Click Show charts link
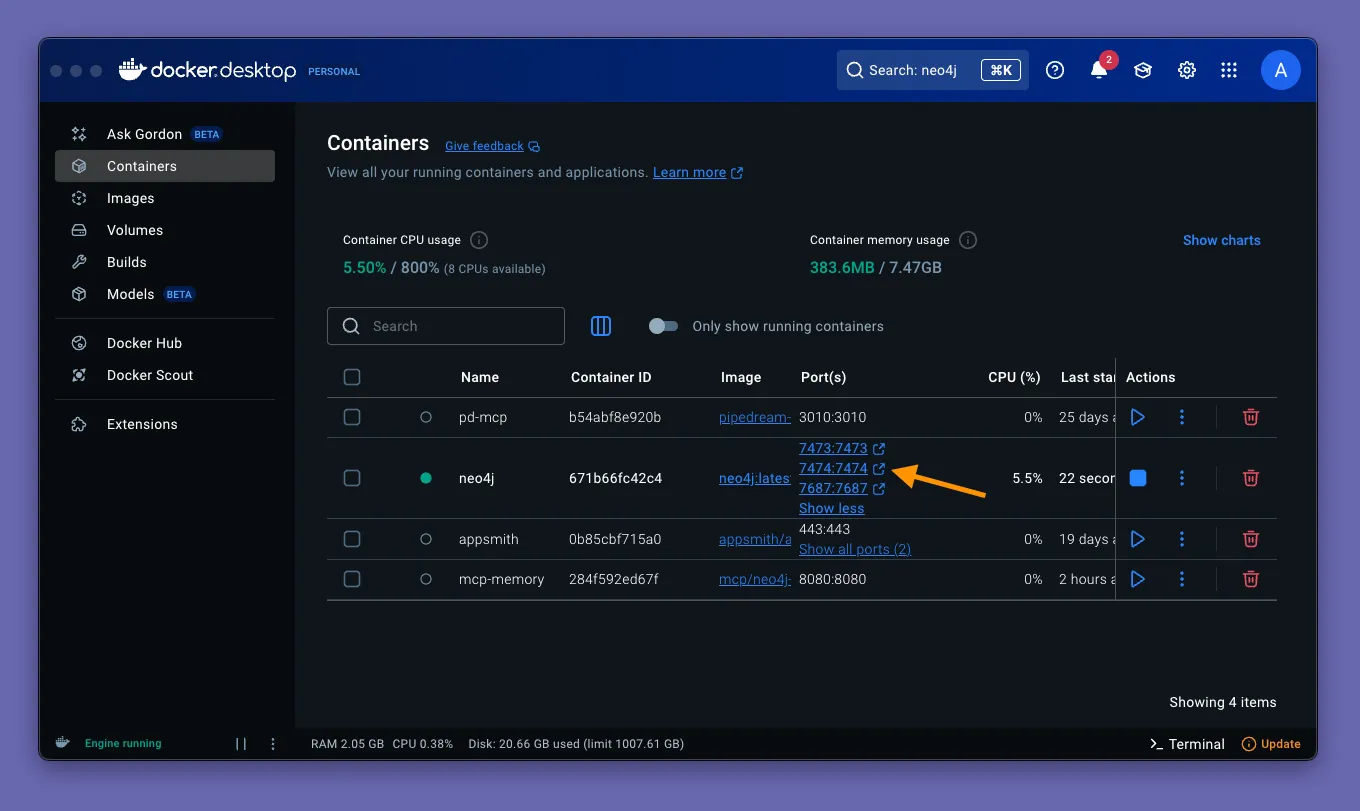 click(x=1221, y=240)
